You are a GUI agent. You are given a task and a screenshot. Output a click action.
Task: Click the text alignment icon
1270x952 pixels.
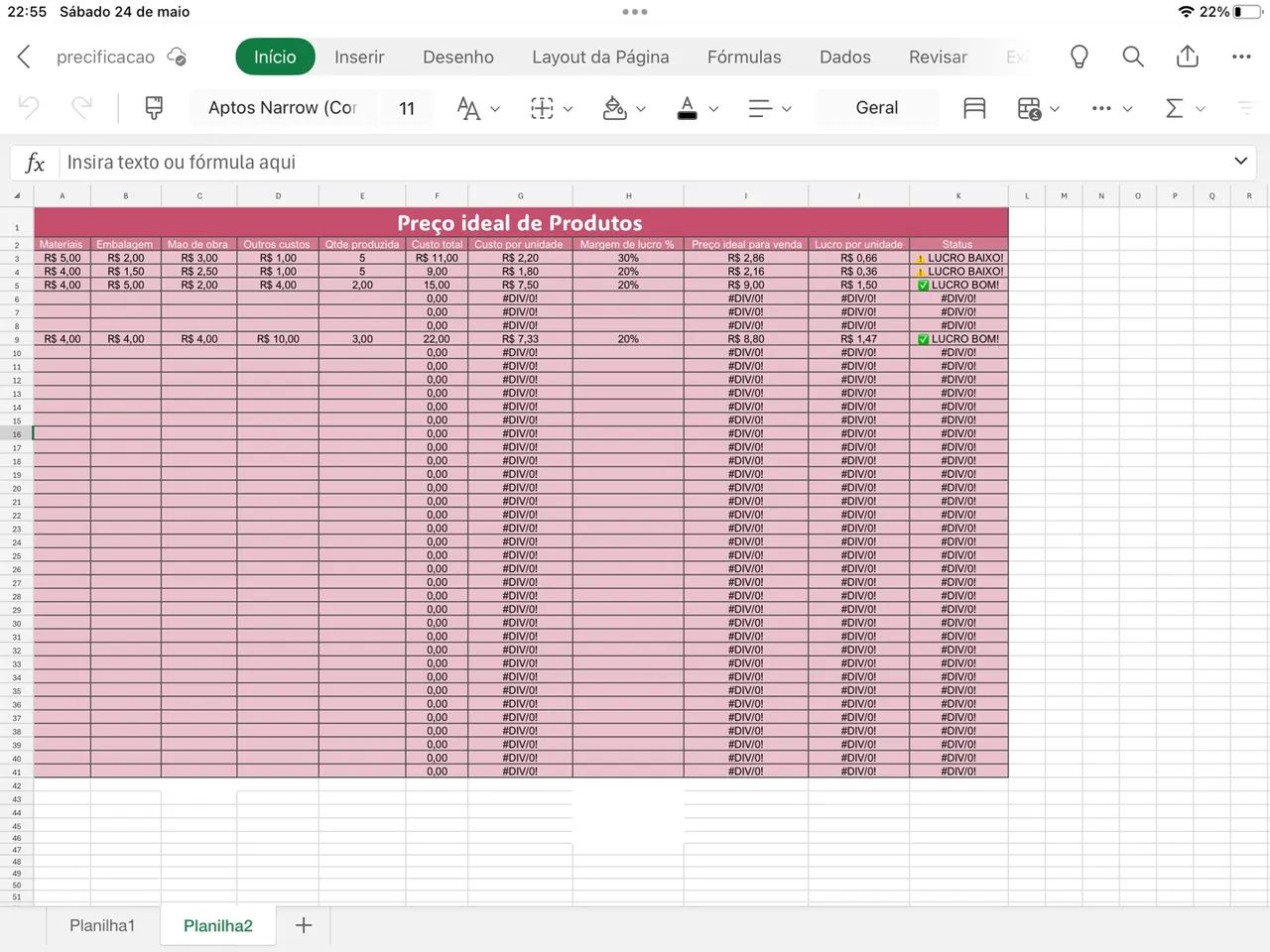(x=760, y=108)
